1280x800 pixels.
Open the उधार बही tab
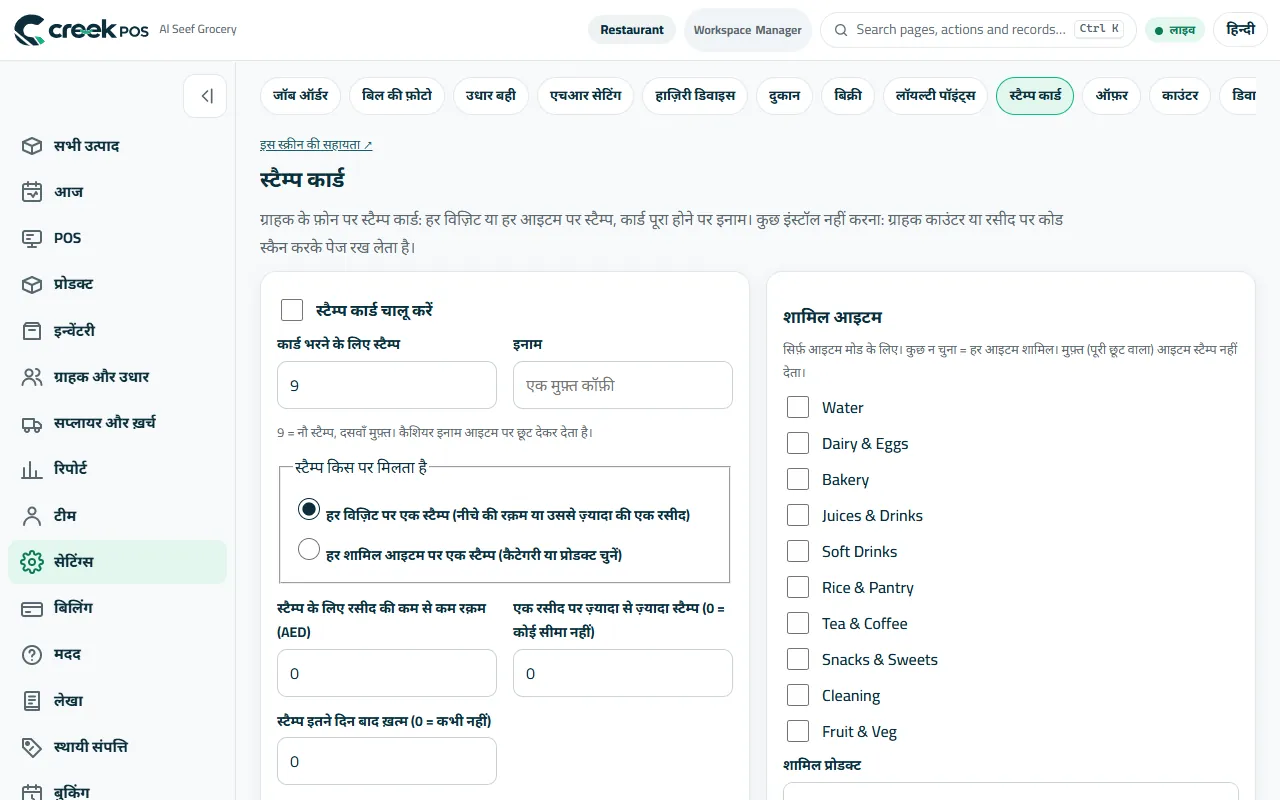pos(491,96)
